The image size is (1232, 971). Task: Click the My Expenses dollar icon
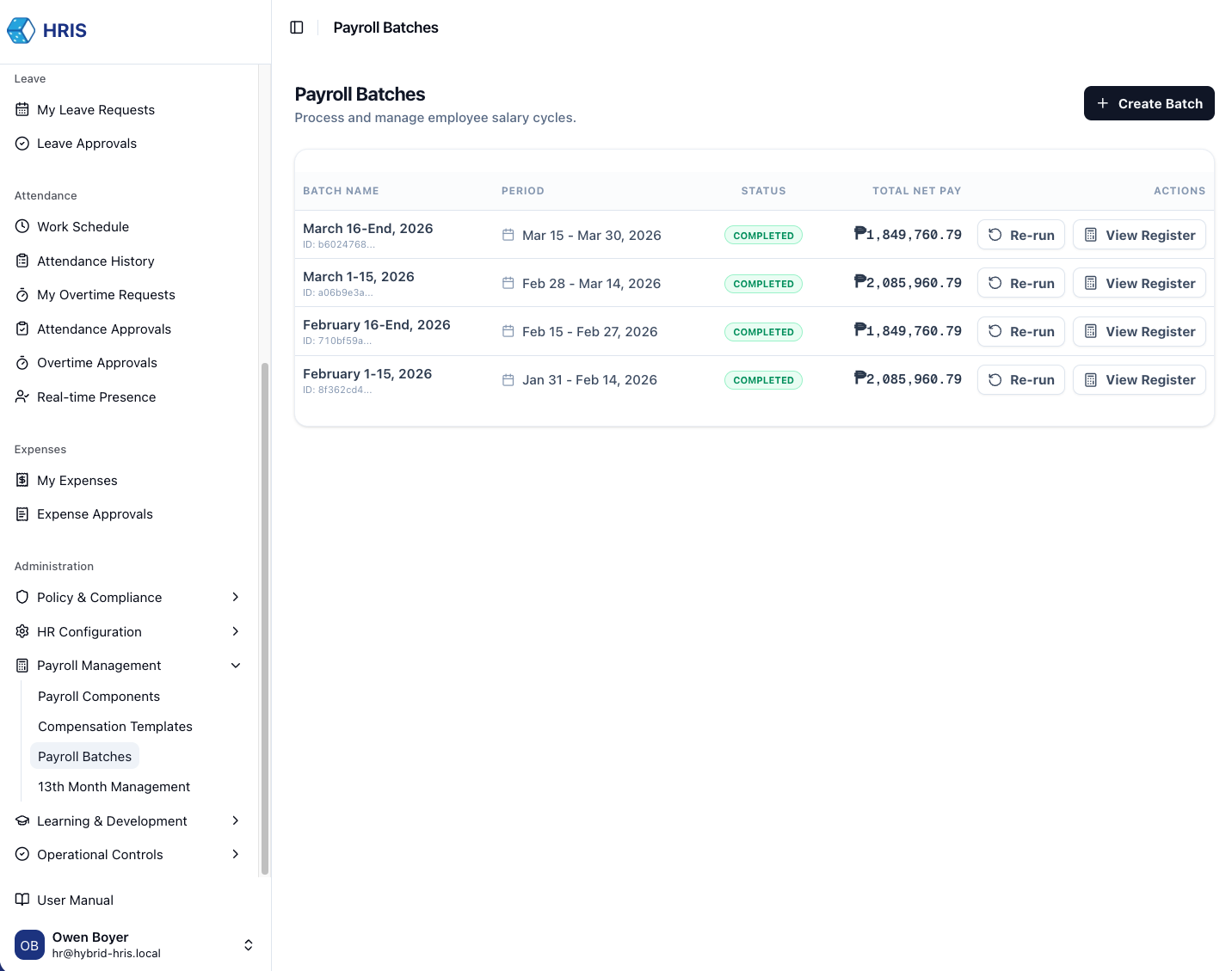(22, 480)
